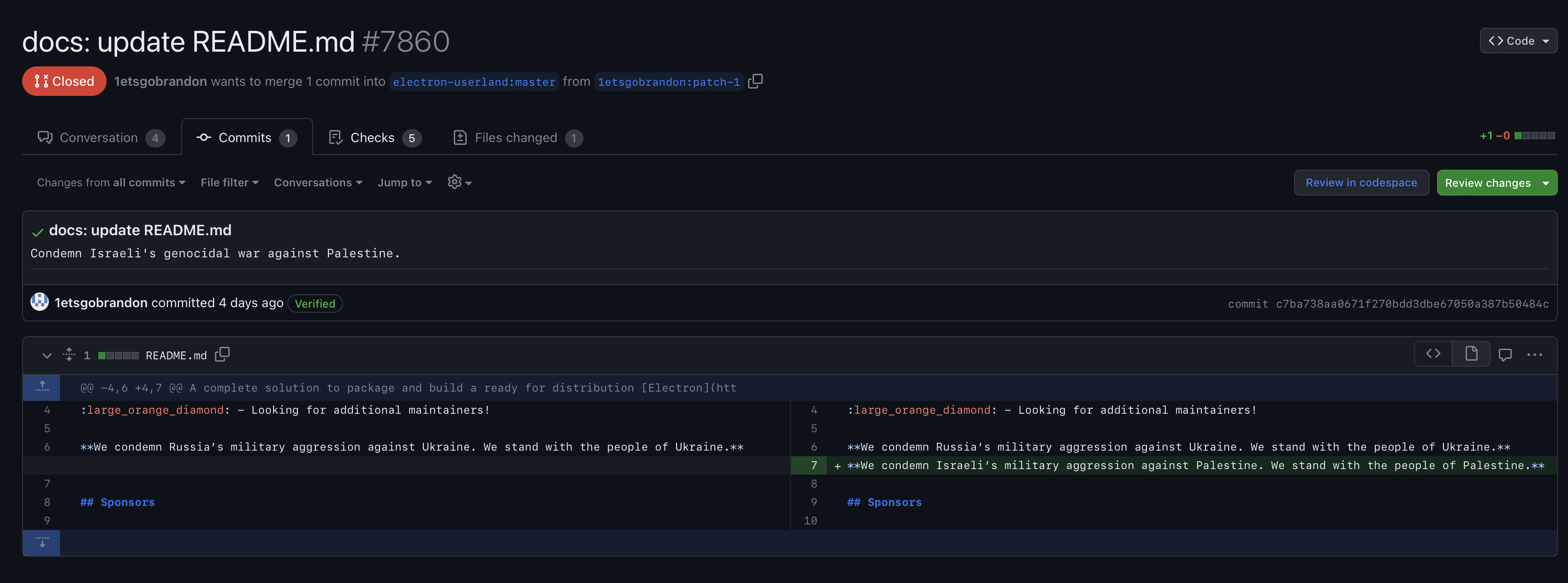The height and width of the screenshot is (583, 1568).
Task: Click the Verified commit badge
Action: (x=315, y=303)
